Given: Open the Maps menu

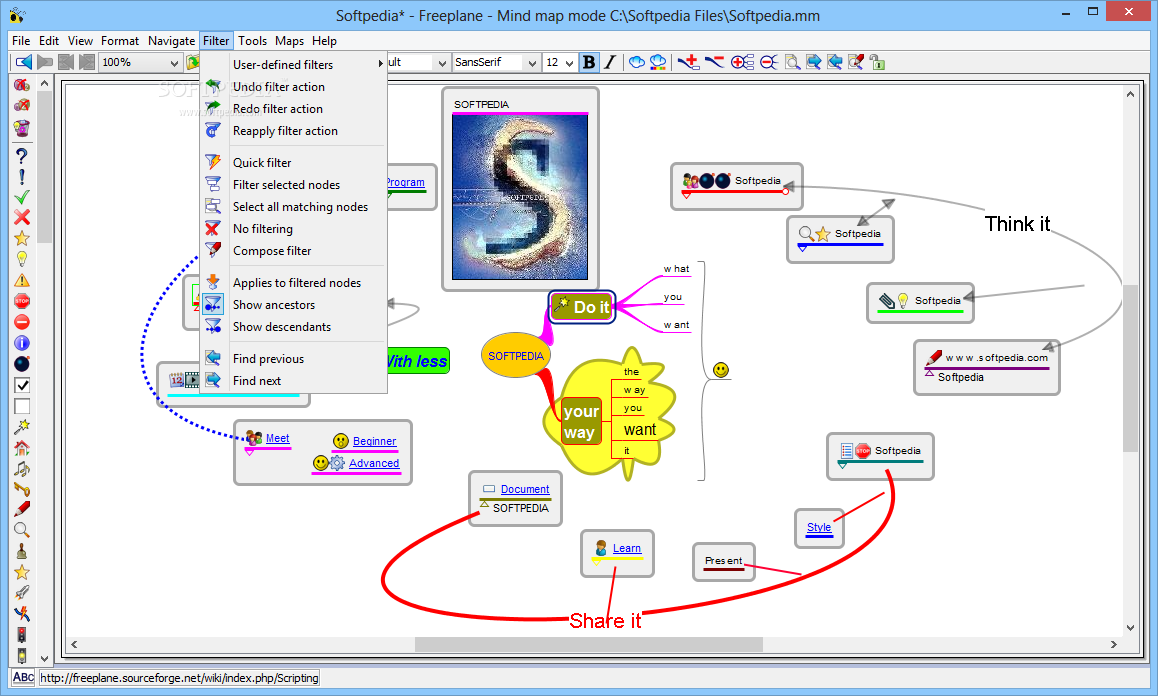Looking at the screenshot, I should click(290, 41).
